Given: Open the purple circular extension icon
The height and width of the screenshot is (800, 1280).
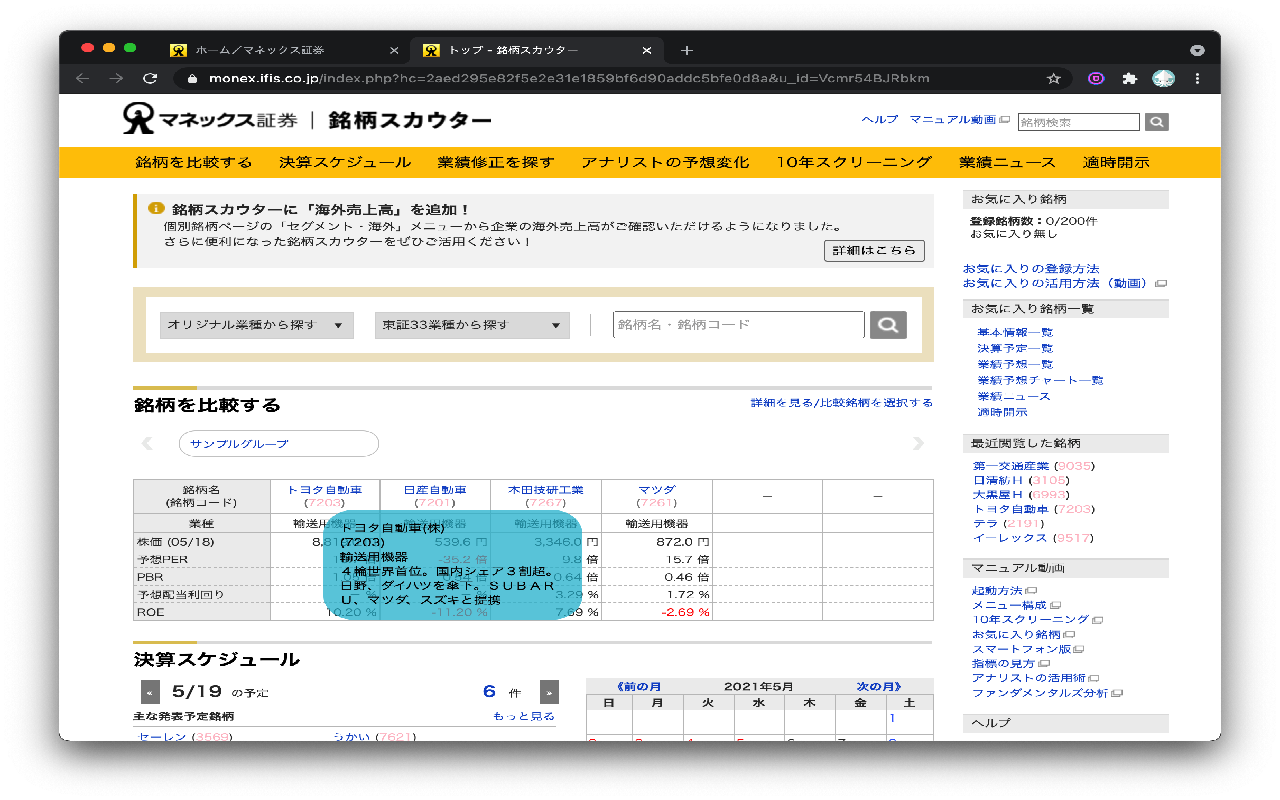Looking at the screenshot, I should [x=1096, y=78].
